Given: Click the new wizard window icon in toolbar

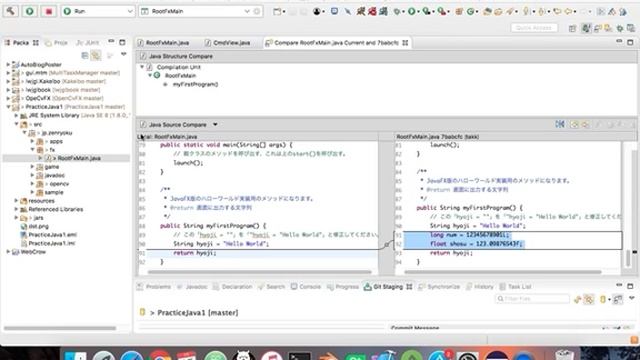Looking at the screenshot, I should tap(277, 11).
